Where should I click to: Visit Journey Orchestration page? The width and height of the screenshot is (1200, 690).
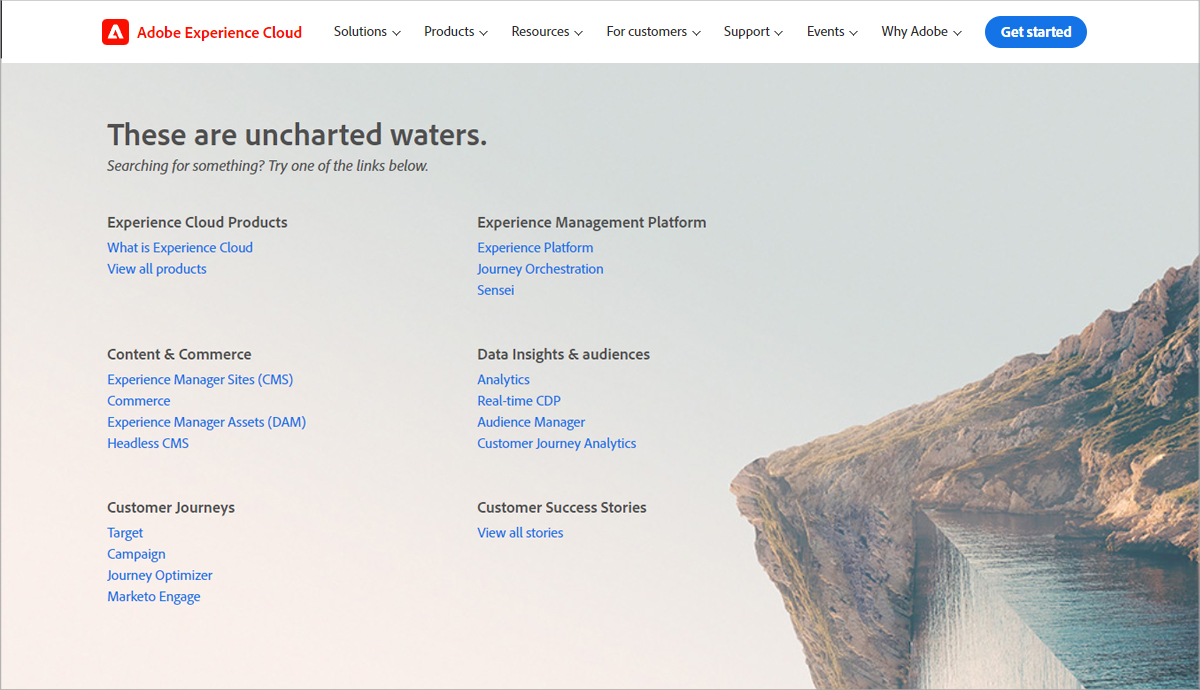(x=540, y=269)
